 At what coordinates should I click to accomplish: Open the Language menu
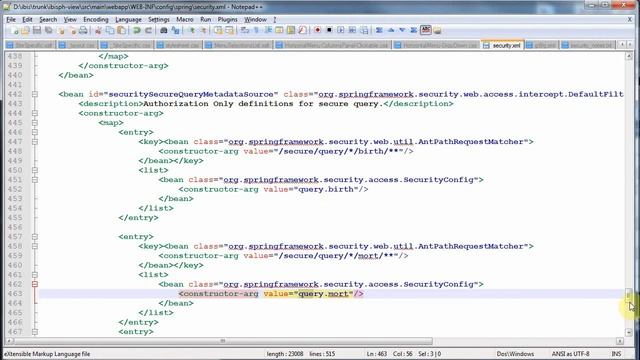[128, 20]
